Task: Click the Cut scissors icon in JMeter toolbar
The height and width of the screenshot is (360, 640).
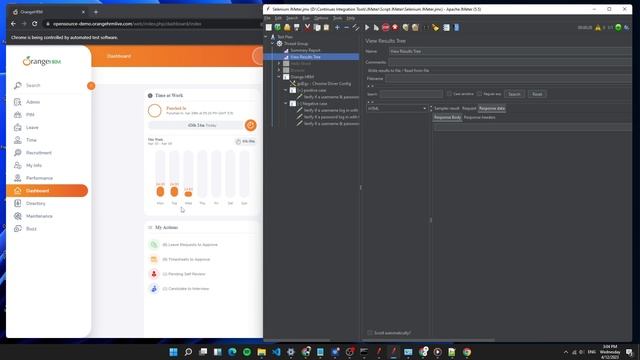Action: point(307,27)
